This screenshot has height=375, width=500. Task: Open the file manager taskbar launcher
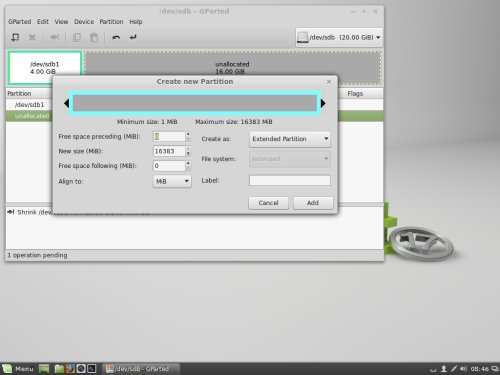point(59,369)
